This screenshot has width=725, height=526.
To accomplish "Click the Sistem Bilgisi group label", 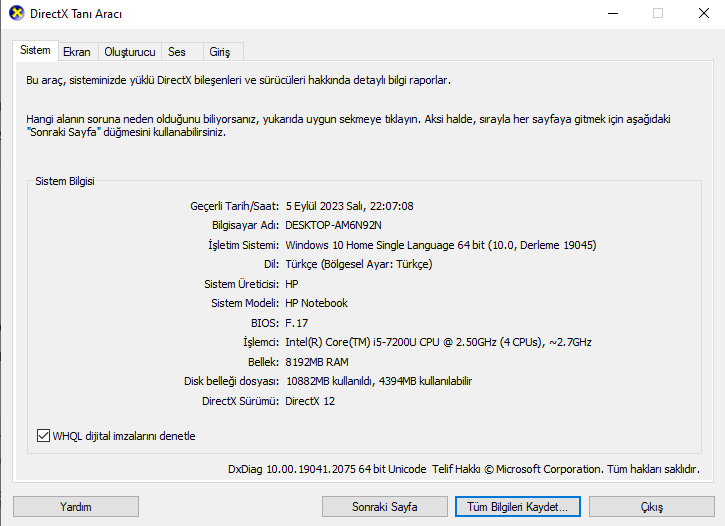I will tap(65, 181).
